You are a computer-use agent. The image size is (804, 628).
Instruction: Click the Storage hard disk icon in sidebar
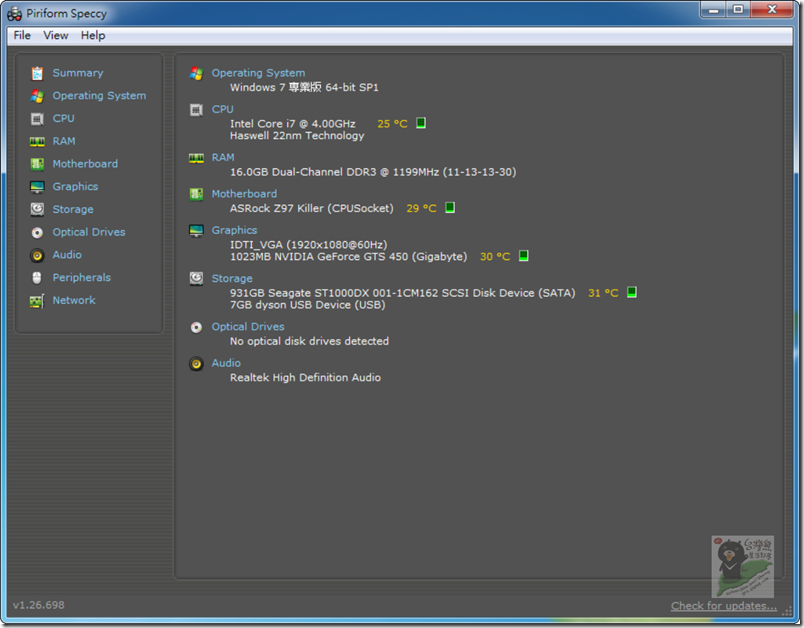37,209
